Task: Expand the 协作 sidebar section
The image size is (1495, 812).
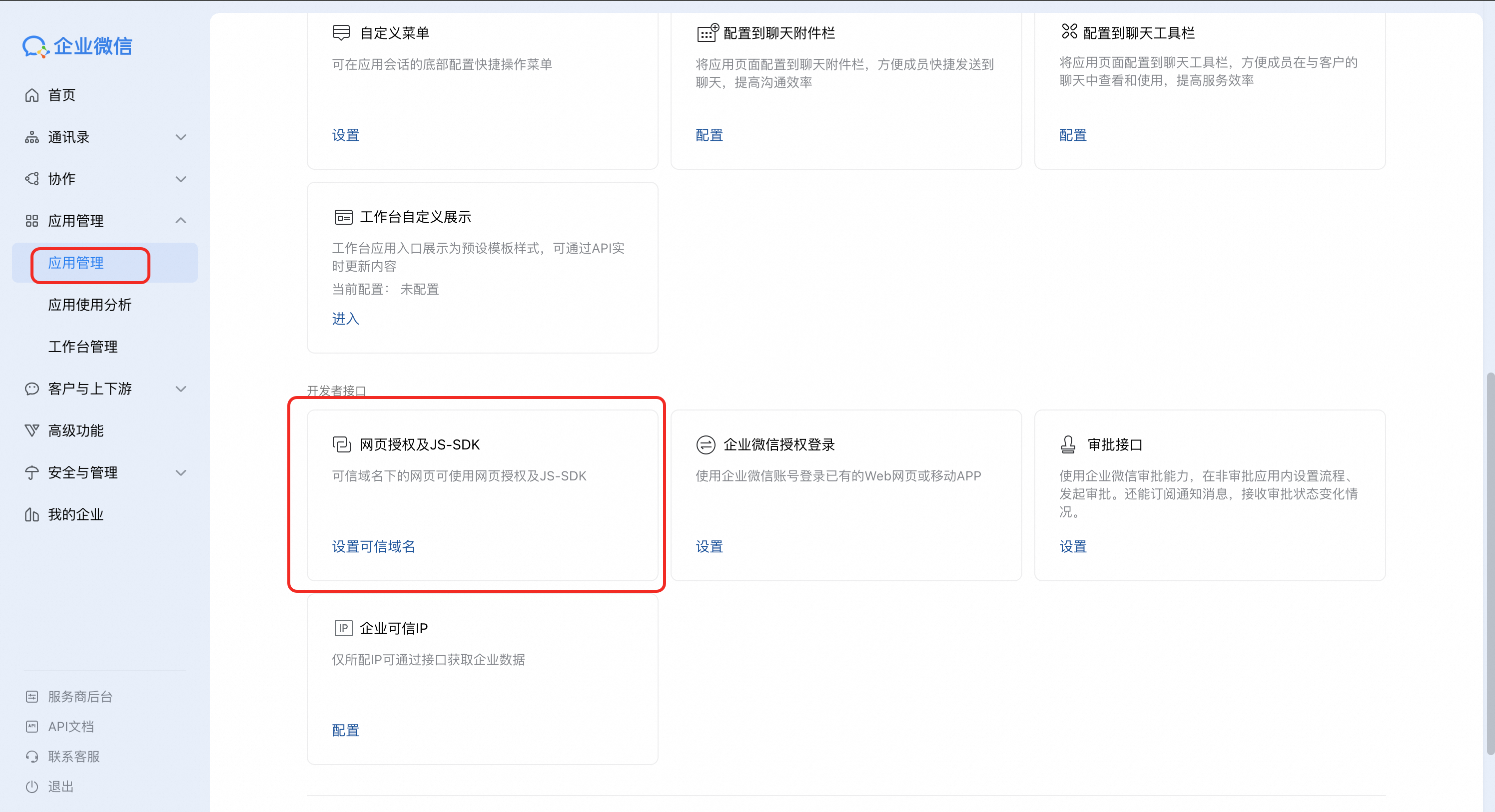Action: [180, 179]
